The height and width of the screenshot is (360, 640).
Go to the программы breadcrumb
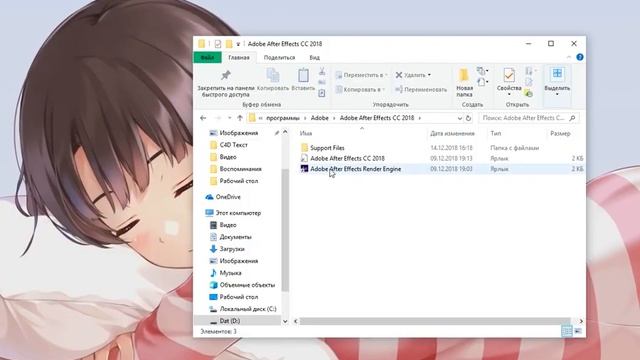coord(283,118)
